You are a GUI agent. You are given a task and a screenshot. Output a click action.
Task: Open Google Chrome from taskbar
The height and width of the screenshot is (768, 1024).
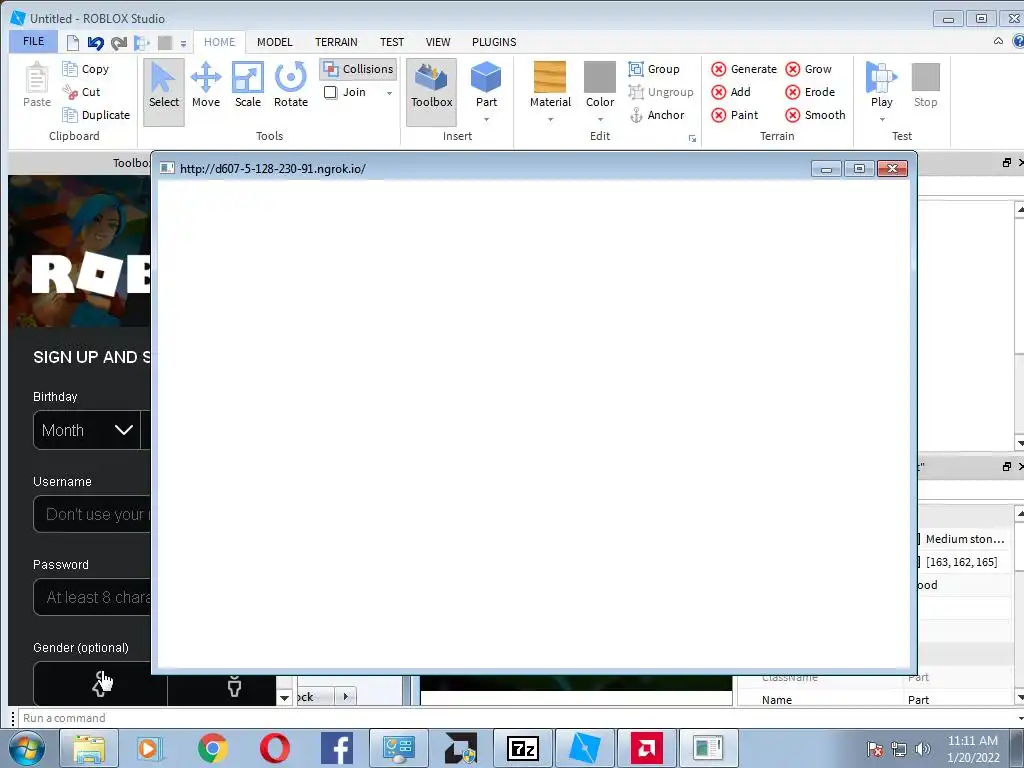point(212,748)
